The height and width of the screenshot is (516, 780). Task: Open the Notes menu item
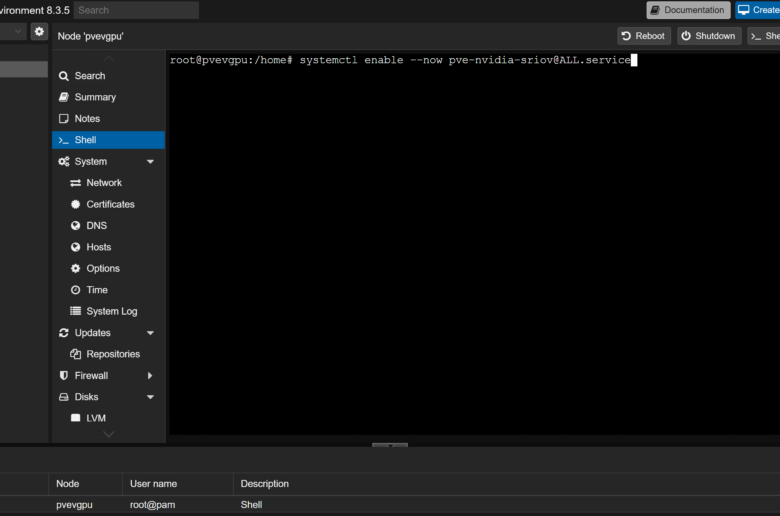click(x=108, y=118)
